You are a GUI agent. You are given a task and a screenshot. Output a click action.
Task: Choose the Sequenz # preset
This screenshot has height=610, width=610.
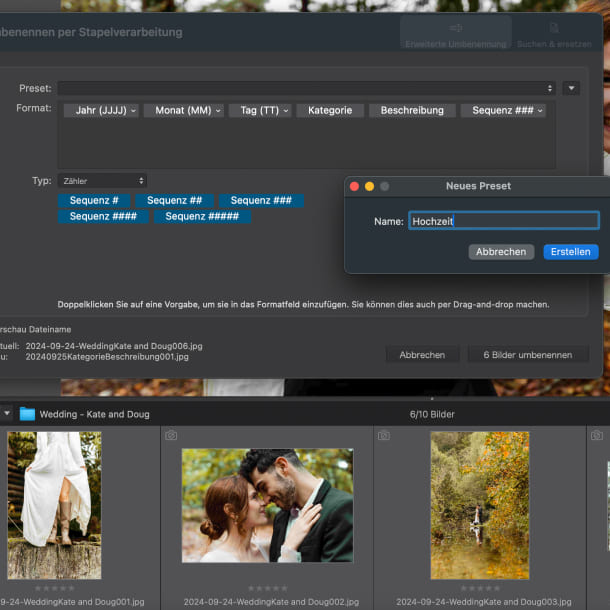pyautogui.click(x=94, y=200)
